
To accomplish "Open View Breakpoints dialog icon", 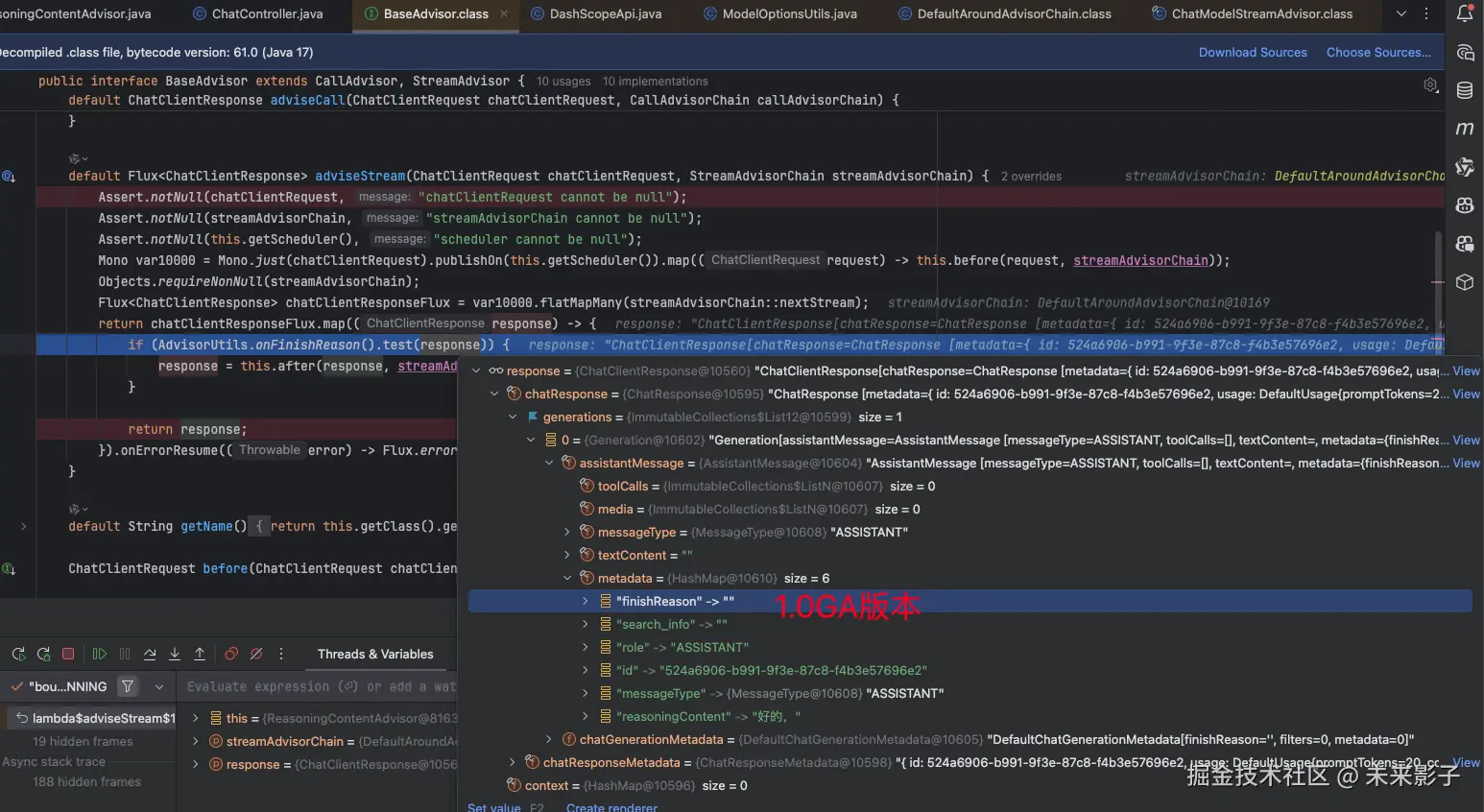I will 231,655.
